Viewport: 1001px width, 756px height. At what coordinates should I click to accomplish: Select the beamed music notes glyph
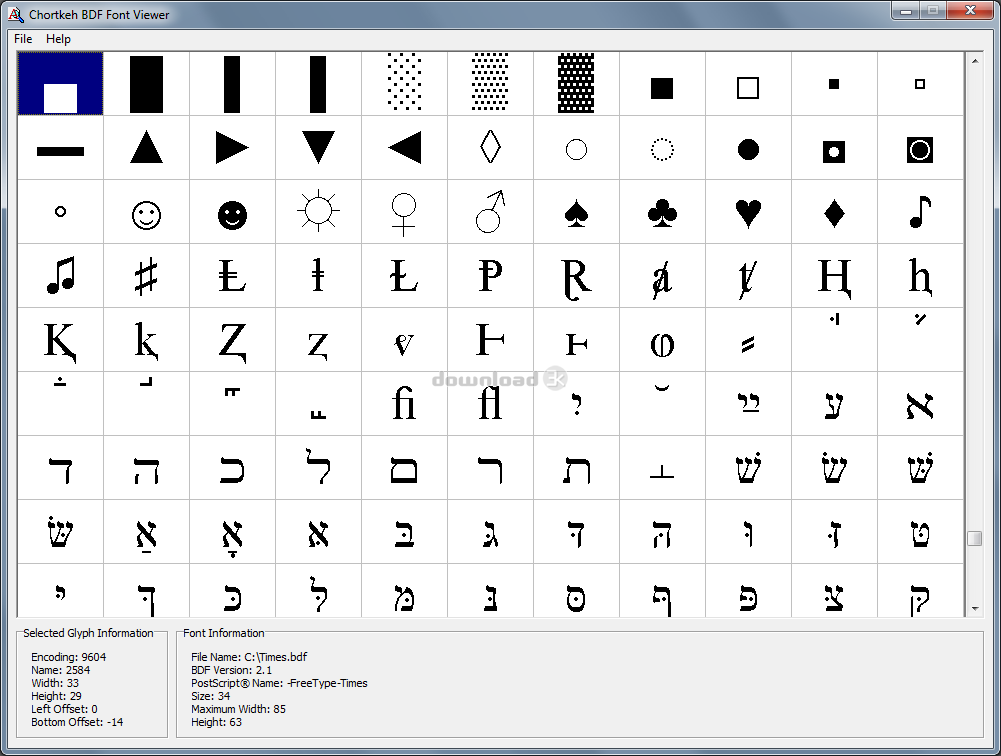(61, 276)
